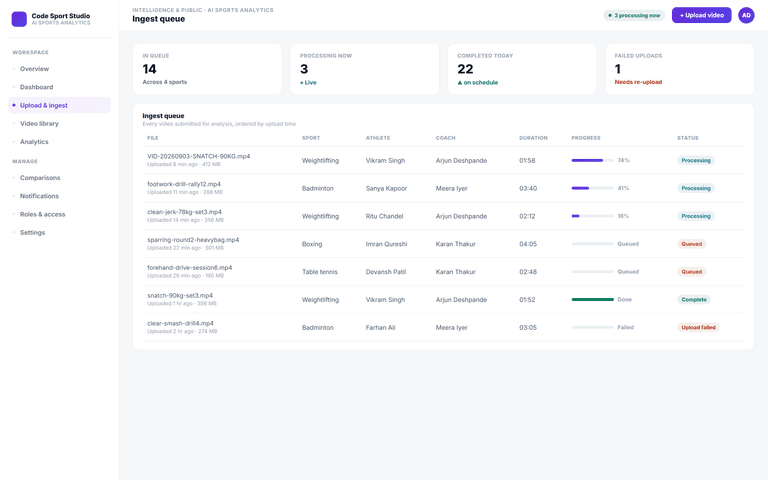Image resolution: width=768 pixels, height=480 pixels.
Task: Click athlete Devansh Patil
Action: tap(385, 272)
